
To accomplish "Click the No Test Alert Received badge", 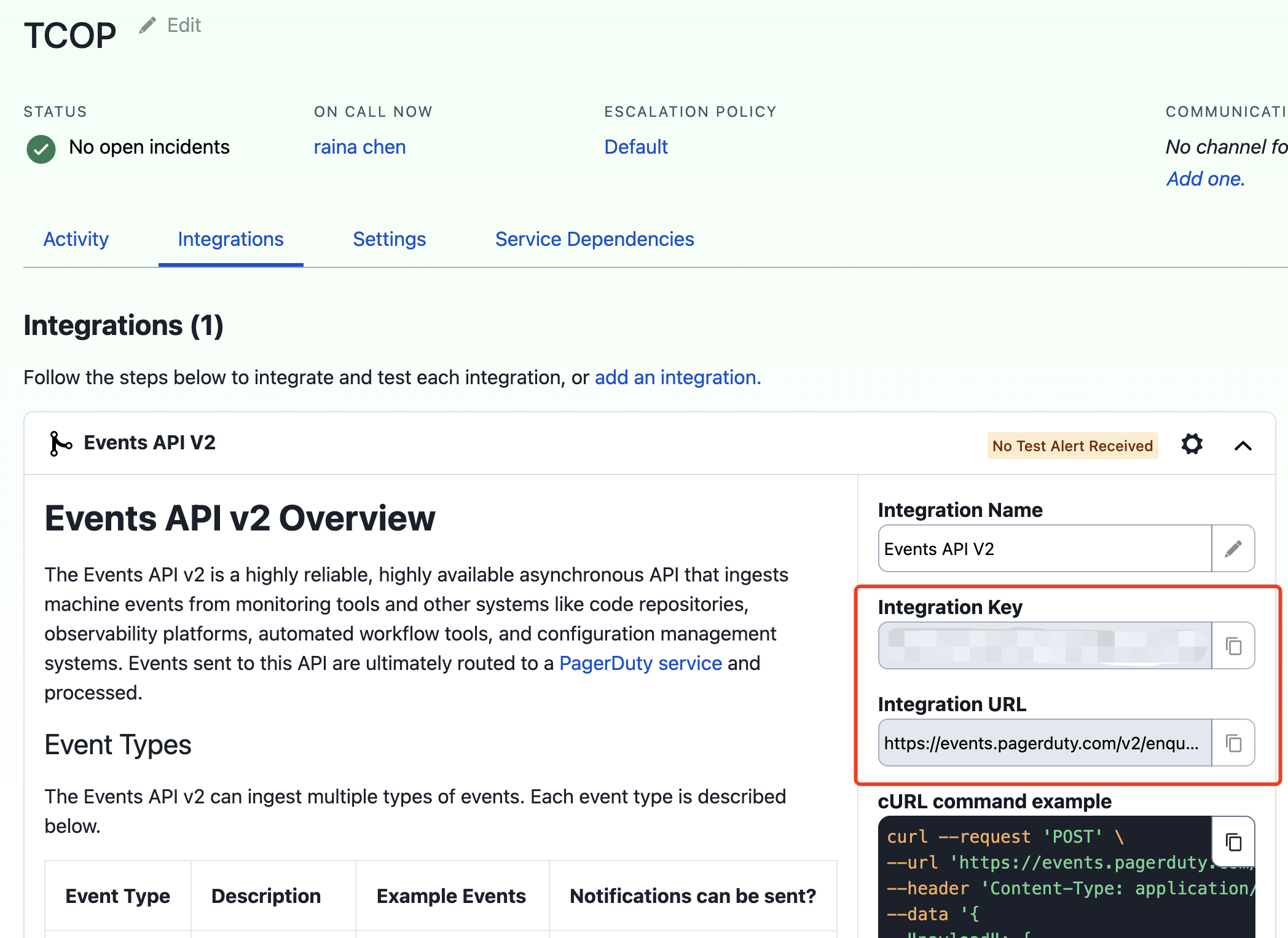I will (x=1072, y=446).
